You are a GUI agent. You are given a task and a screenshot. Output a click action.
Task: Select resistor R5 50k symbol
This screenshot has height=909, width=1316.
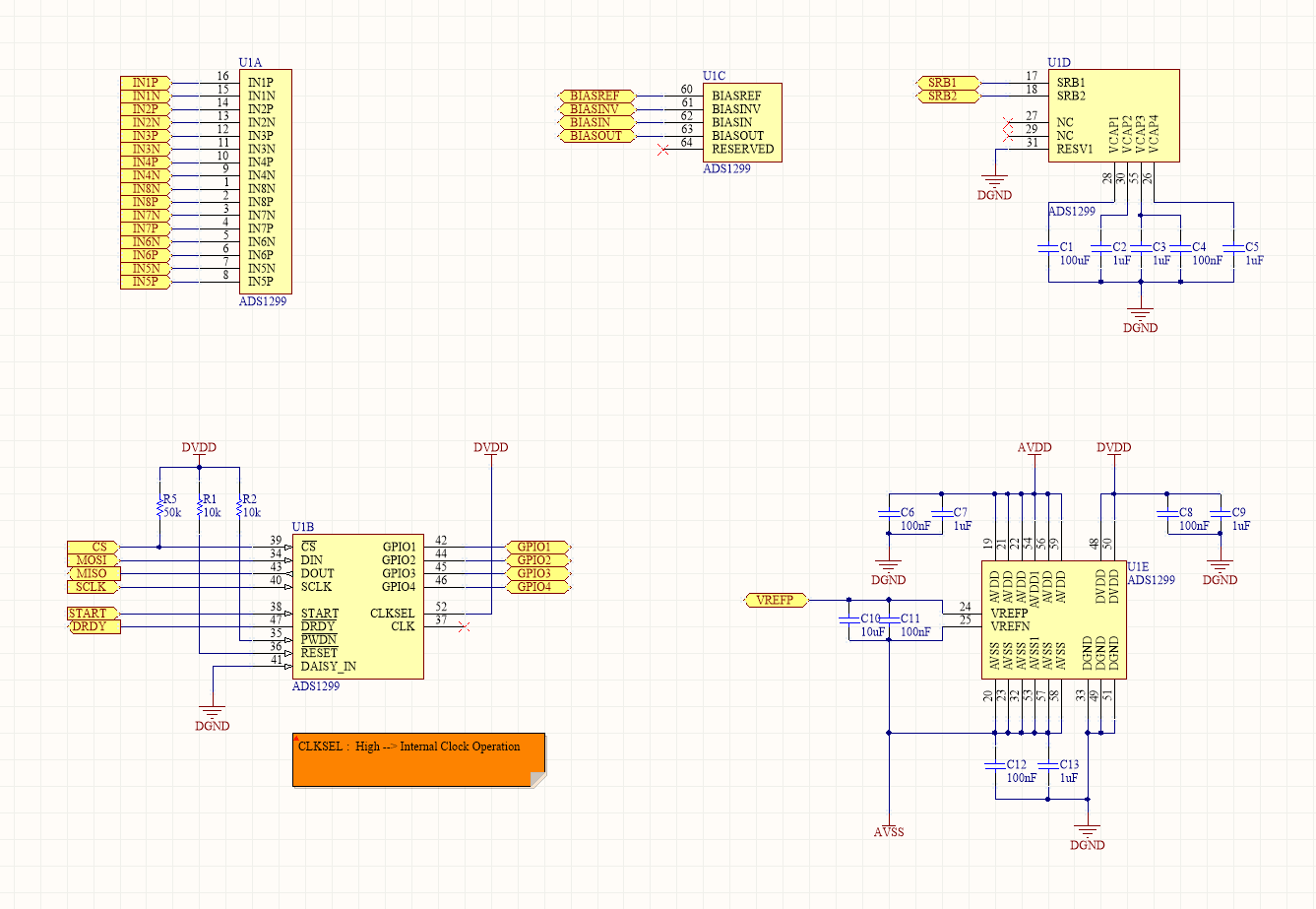(160, 505)
